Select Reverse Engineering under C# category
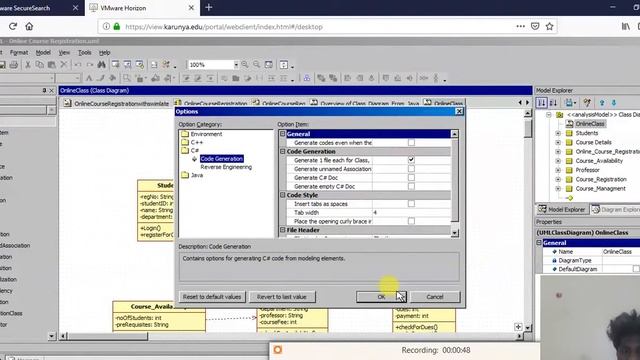This screenshot has width=640, height=360. tap(226, 167)
